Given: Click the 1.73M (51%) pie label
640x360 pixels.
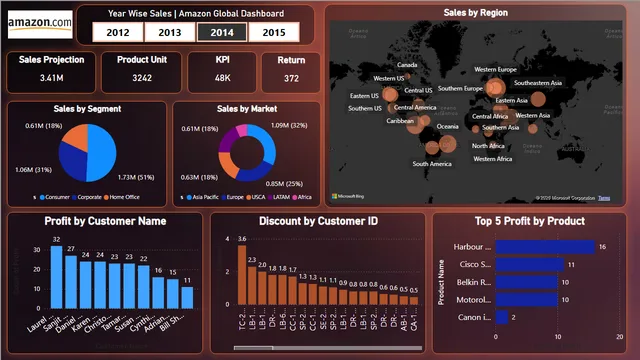Looking at the screenshot, I should click(136, 177).
